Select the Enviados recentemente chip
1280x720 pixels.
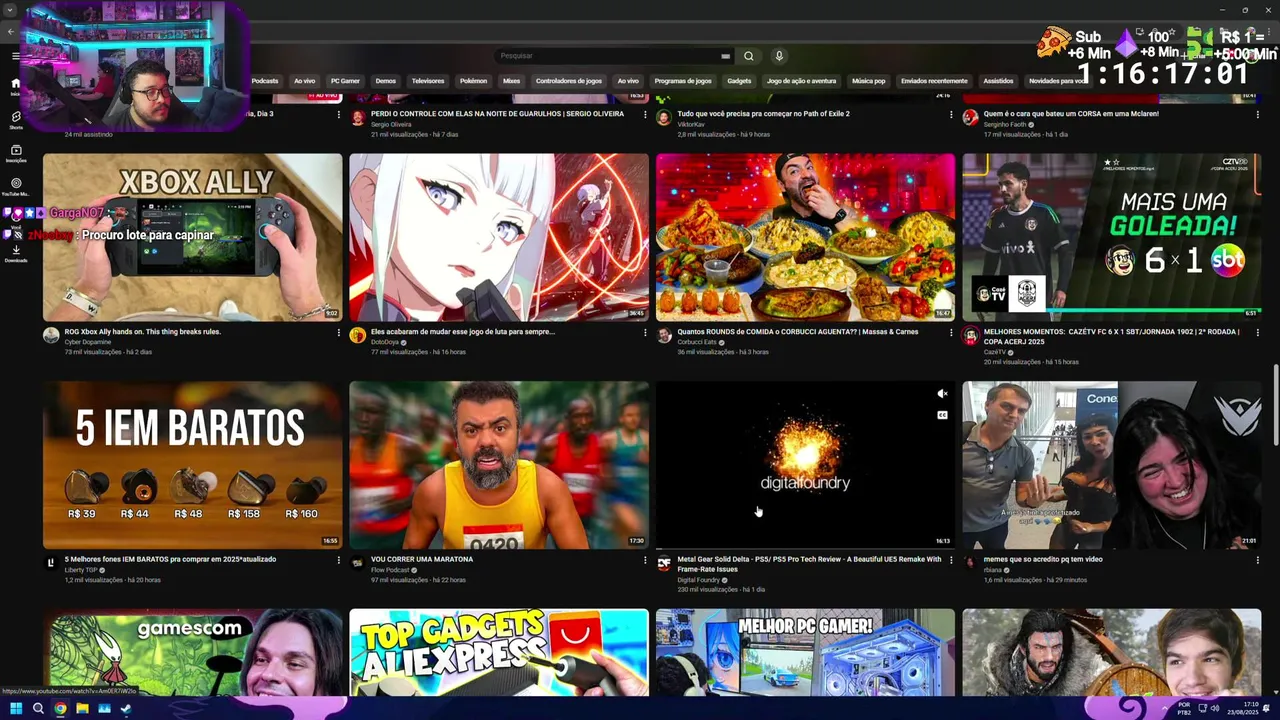(x=934, y=81)
